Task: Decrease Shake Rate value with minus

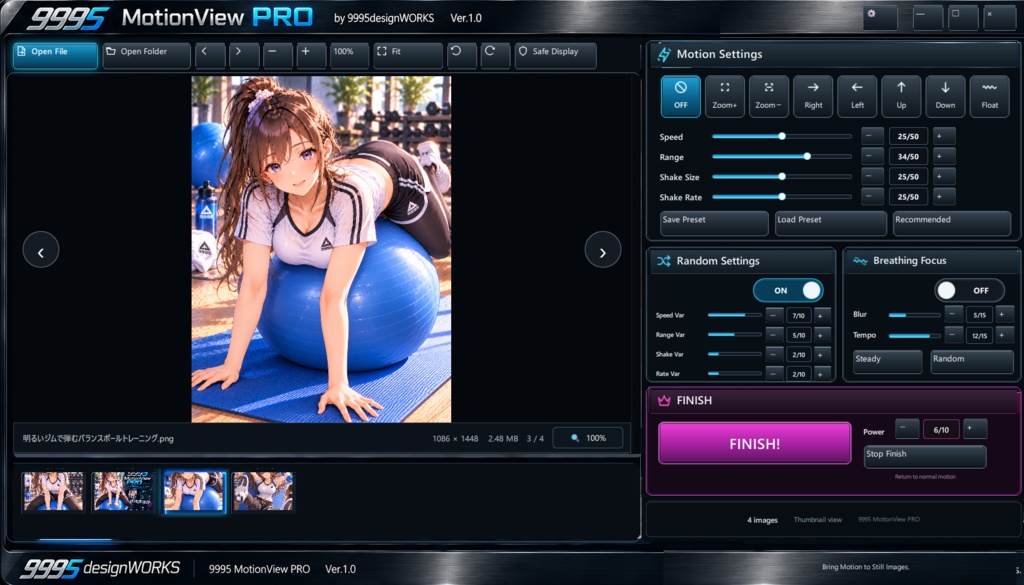Action: 872,197
